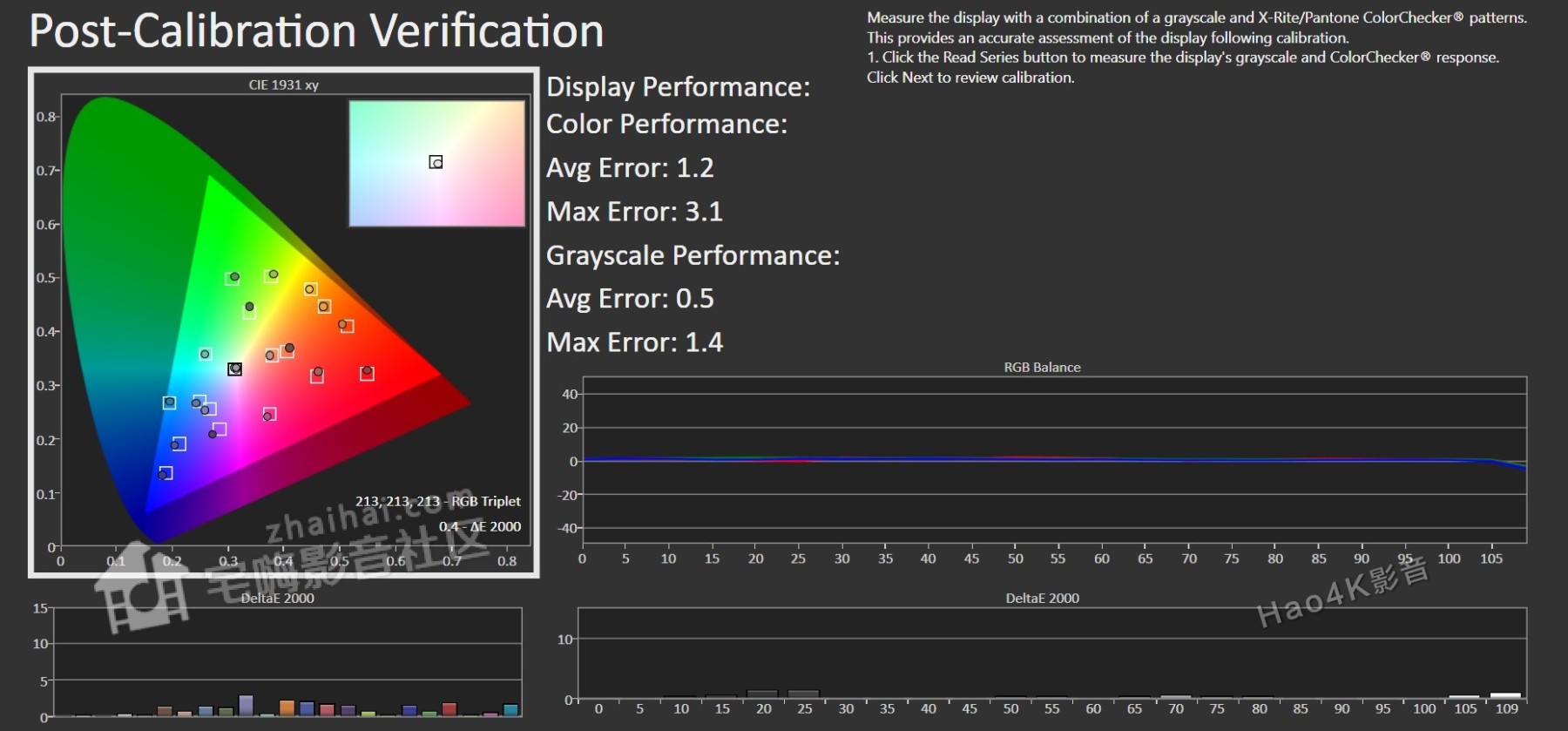Click the rightmost red target point on CIE chart
Viewport: 1568px width, 731px height.
tap(367, 373)
